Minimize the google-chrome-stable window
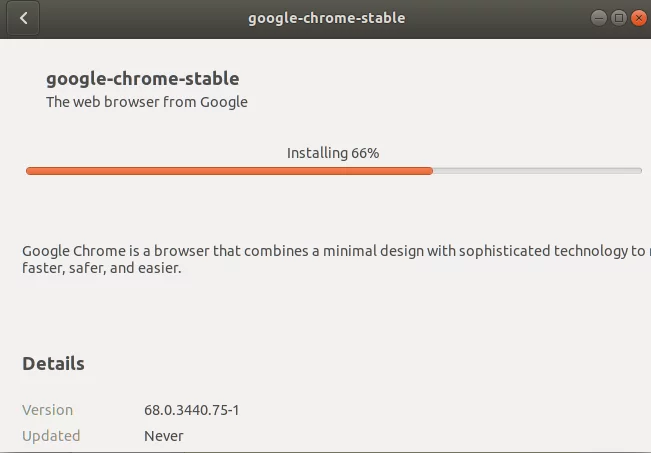This screenshot has width=651, height=453. 598,18
